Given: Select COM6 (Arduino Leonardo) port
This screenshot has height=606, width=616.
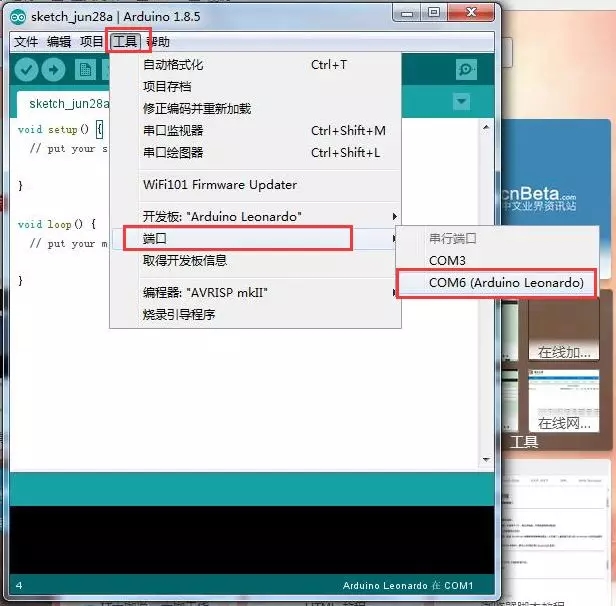Looking at the screenshot, I should (497, 283).
